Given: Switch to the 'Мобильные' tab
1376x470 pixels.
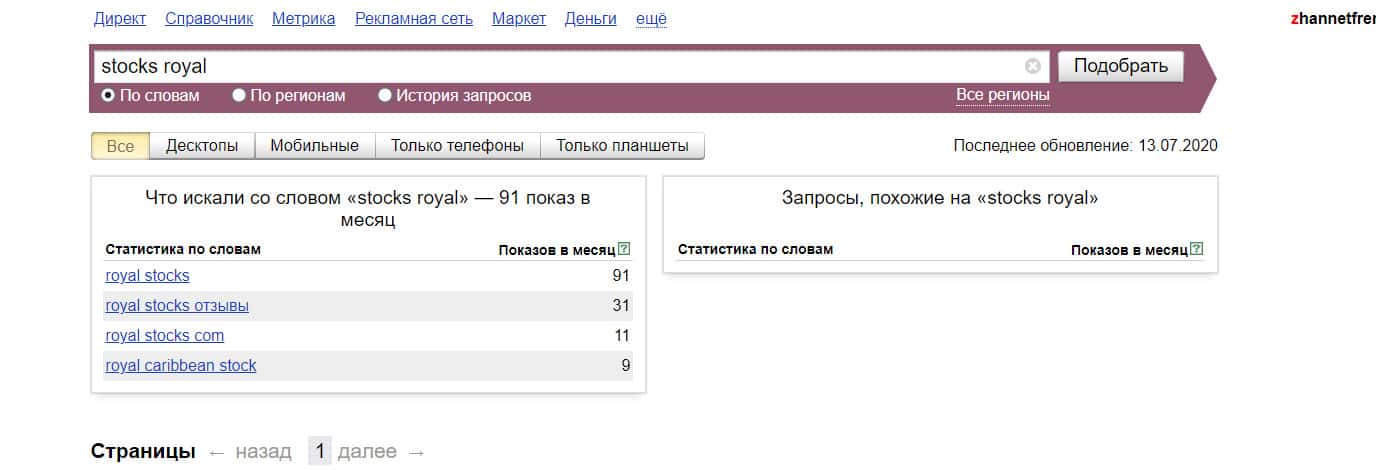Looking at the screenshot, I should click(315, 146).
